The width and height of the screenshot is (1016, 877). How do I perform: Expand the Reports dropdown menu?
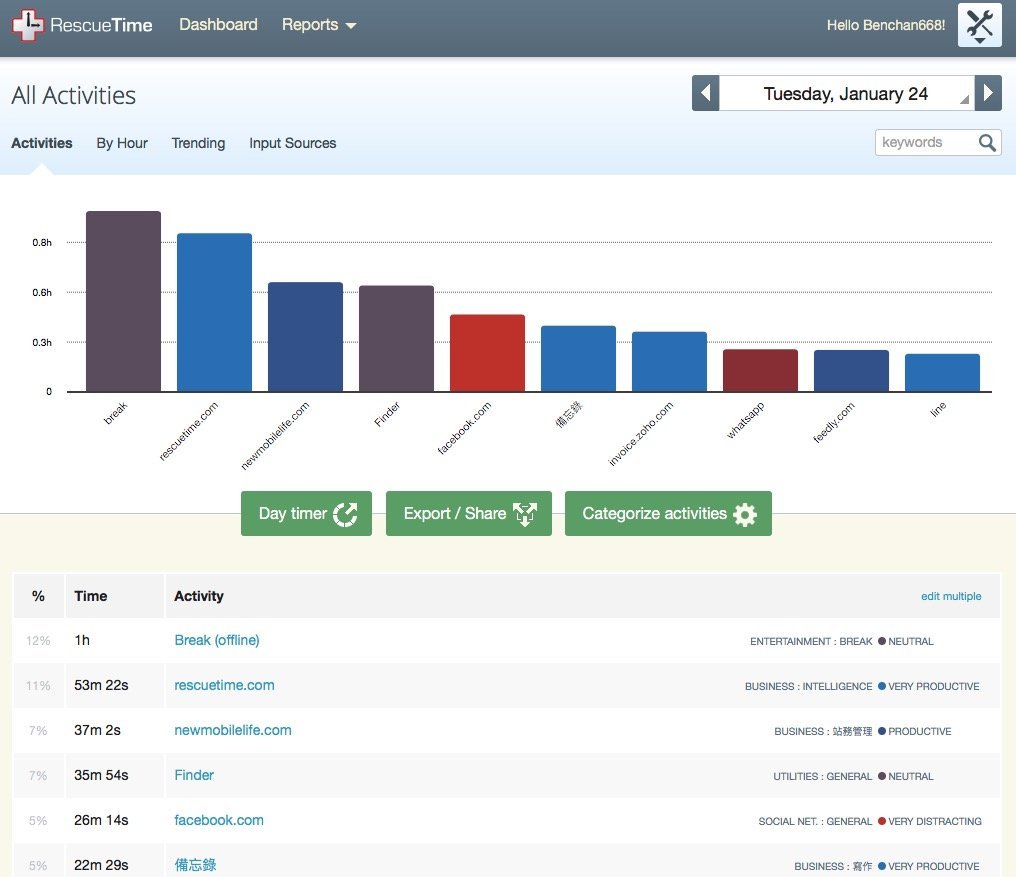[x=319, y=25]
